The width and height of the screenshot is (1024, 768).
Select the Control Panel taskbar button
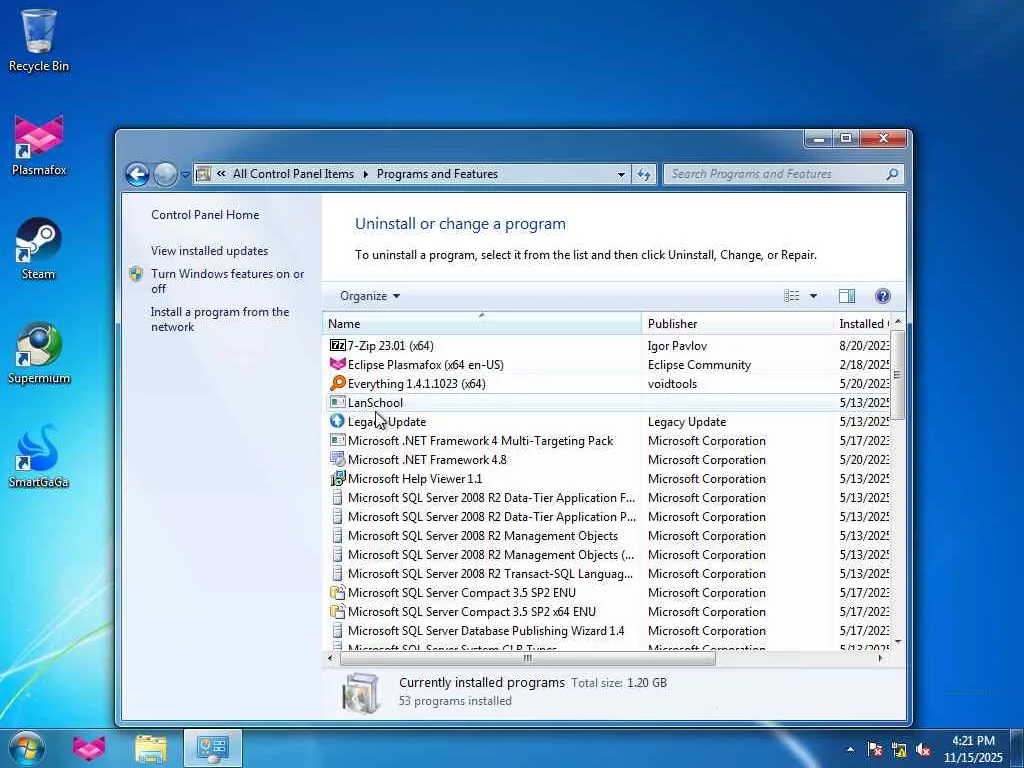click(213, 748)
